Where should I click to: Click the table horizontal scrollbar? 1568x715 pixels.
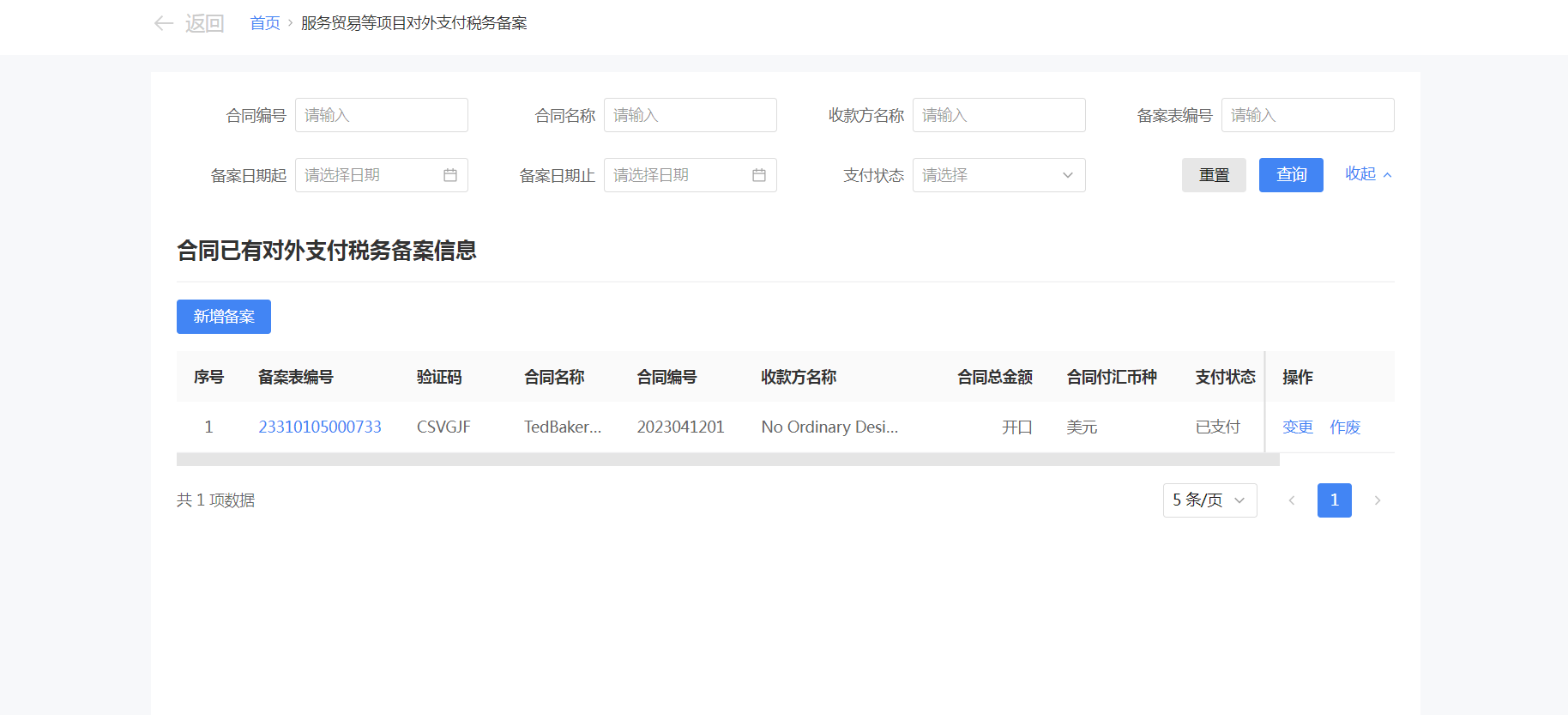(x=727, y=460)
